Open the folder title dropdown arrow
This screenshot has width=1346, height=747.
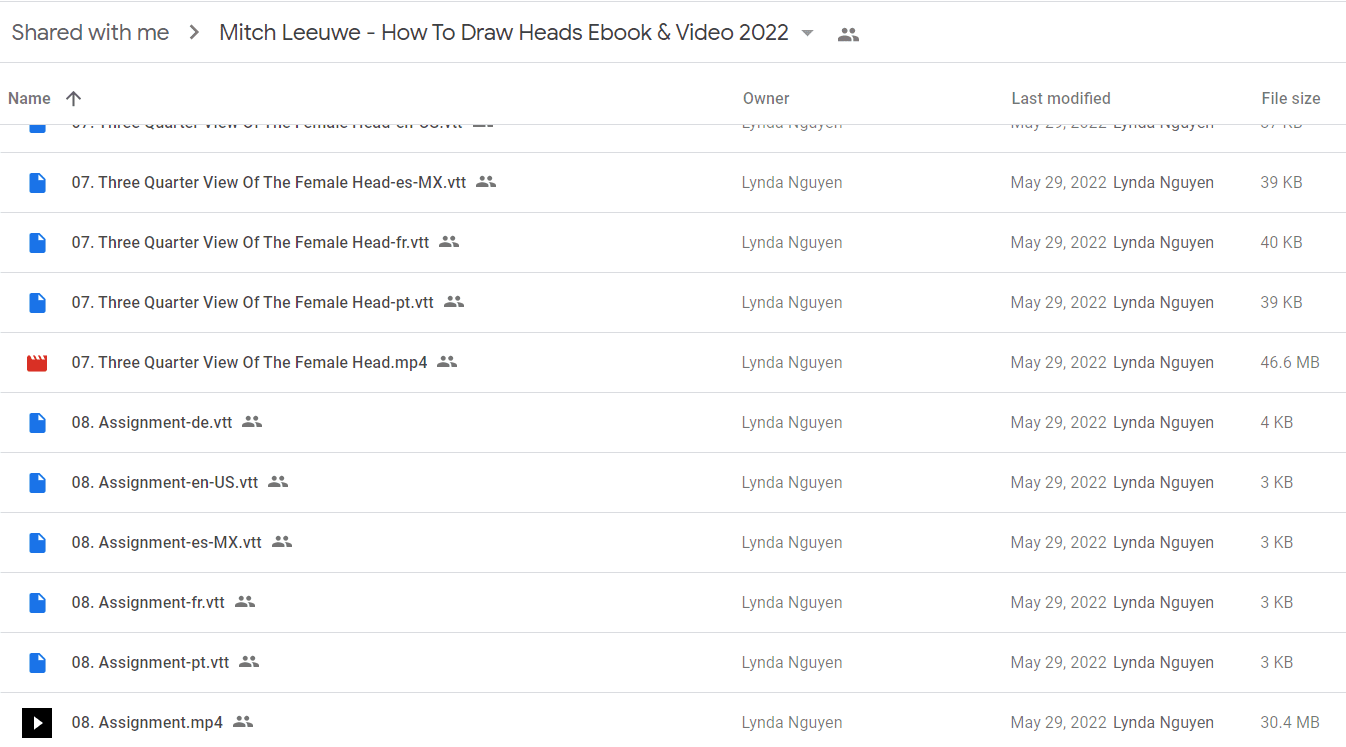click(x=808, y=33)
